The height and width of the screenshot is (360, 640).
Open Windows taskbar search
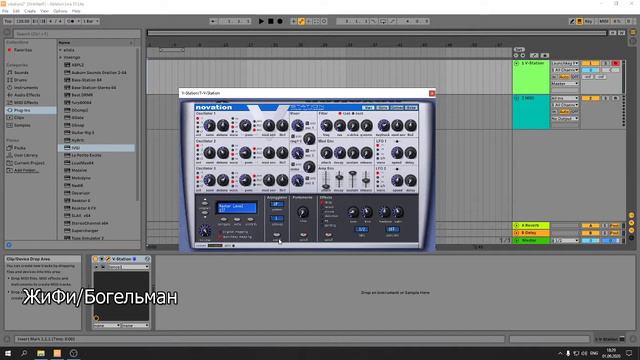point(24,353)
